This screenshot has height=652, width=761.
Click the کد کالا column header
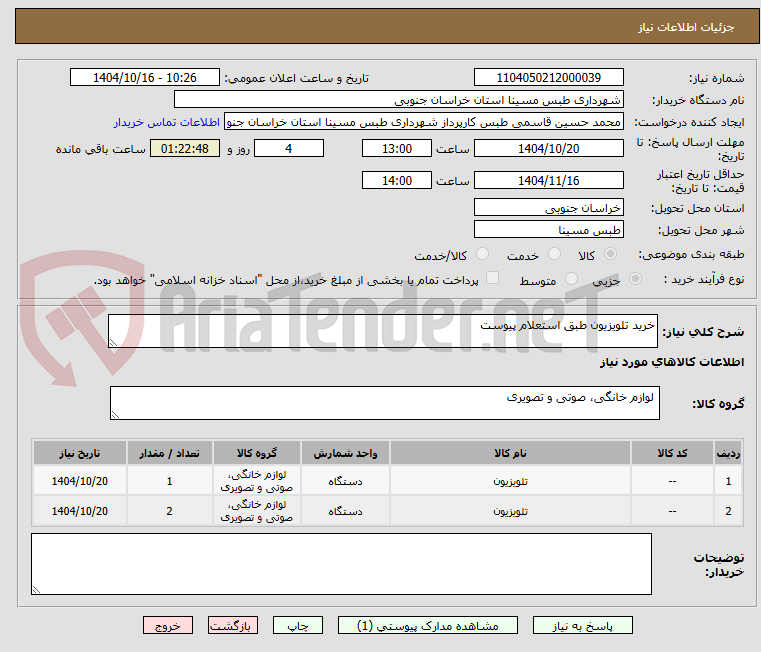pyautogui.click(x=672, y=453)
